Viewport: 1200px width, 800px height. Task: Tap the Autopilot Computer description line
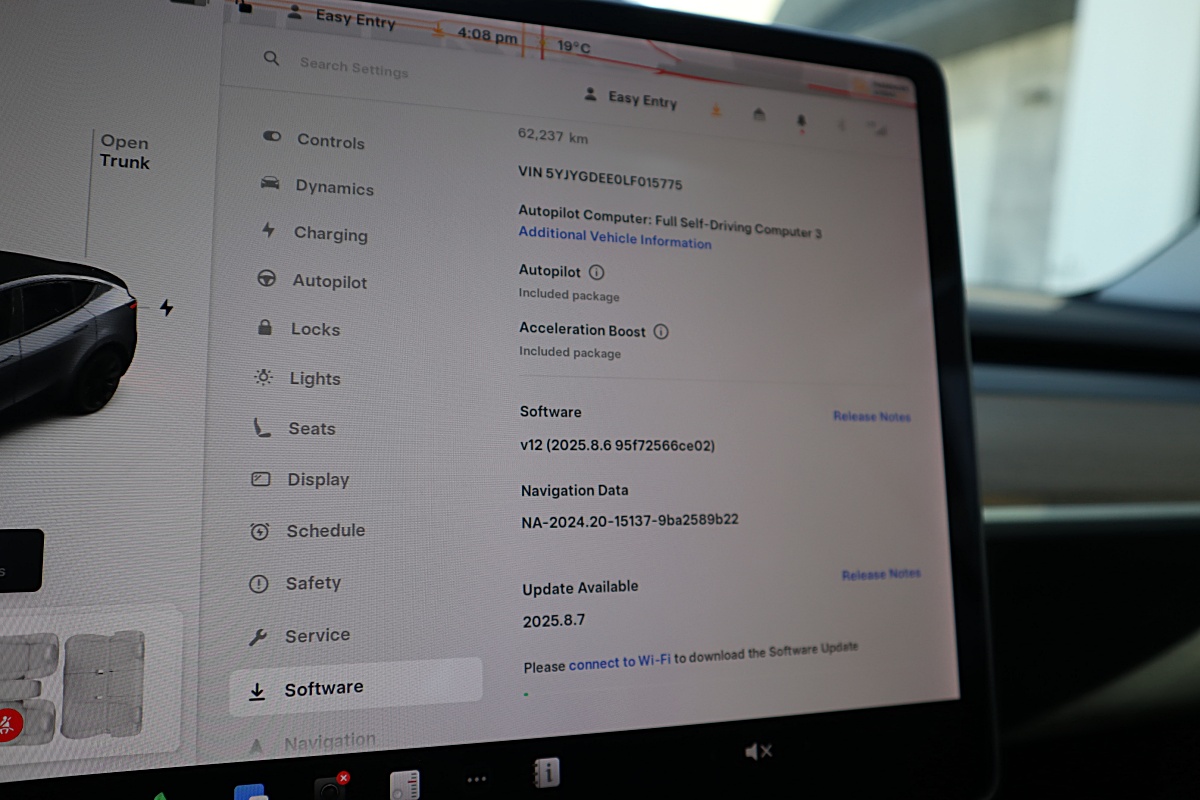[670, 221]
